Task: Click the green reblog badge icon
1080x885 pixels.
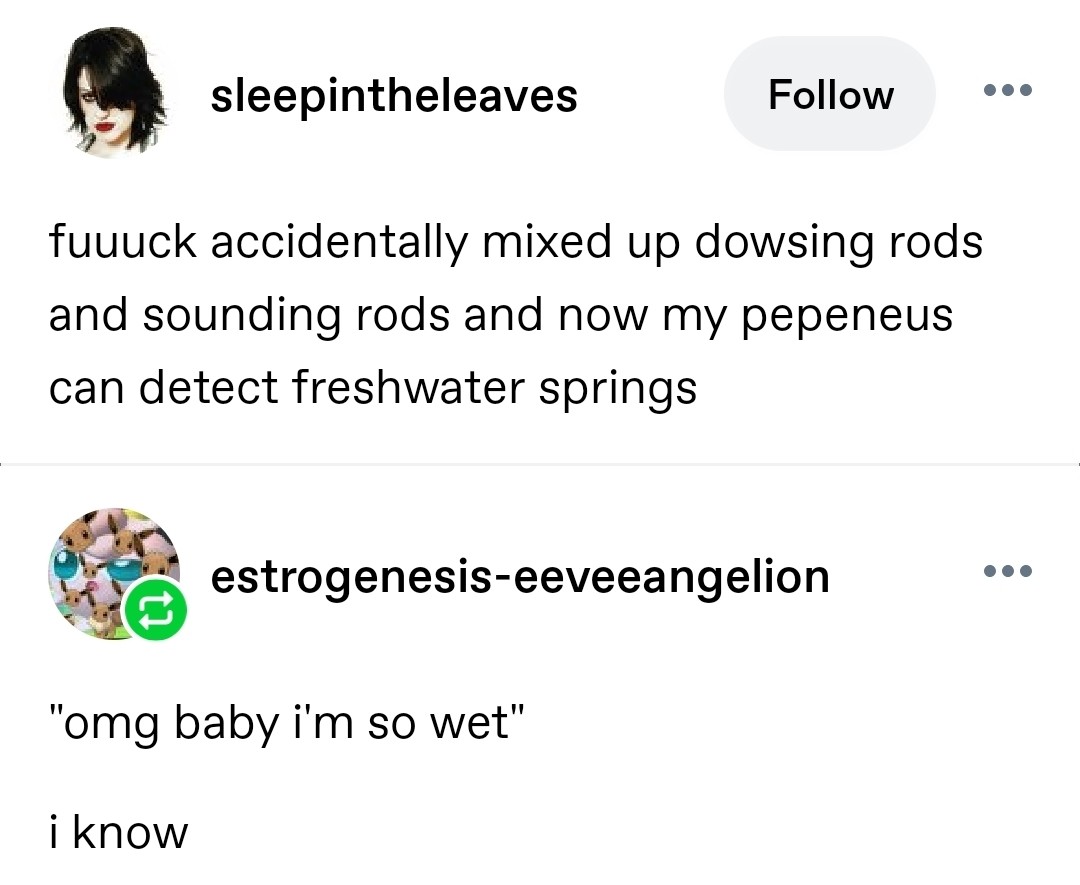Action: click(155, 610)
